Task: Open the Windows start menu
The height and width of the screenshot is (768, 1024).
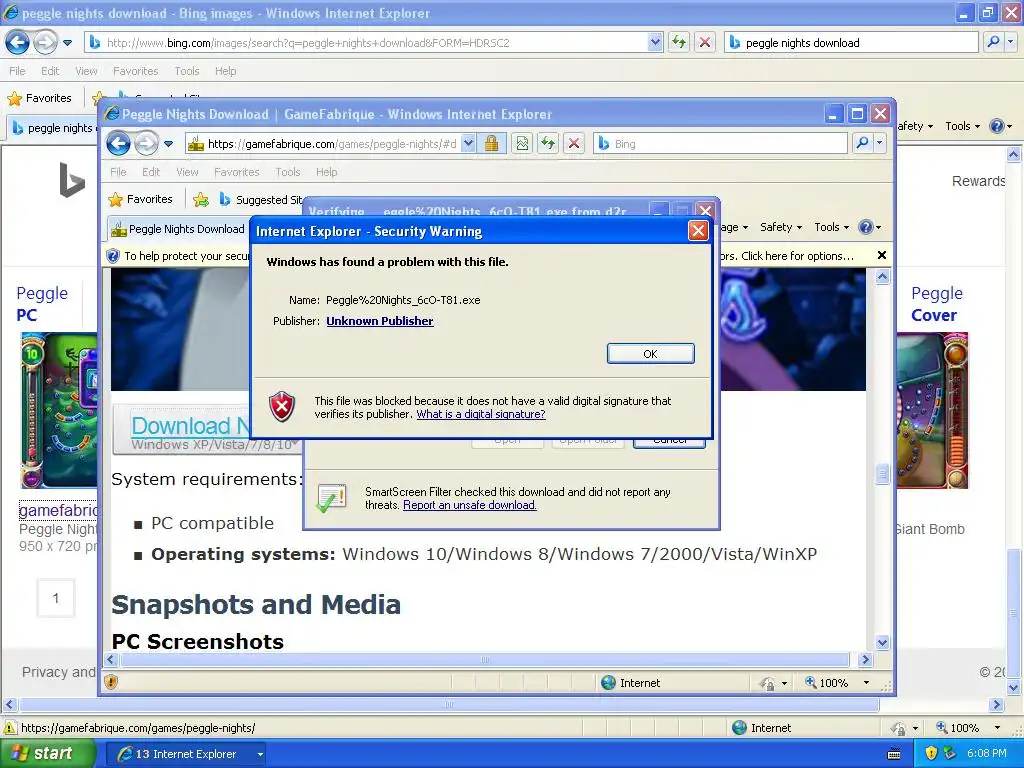Action: pyautogui.click(x=48, y=754)
